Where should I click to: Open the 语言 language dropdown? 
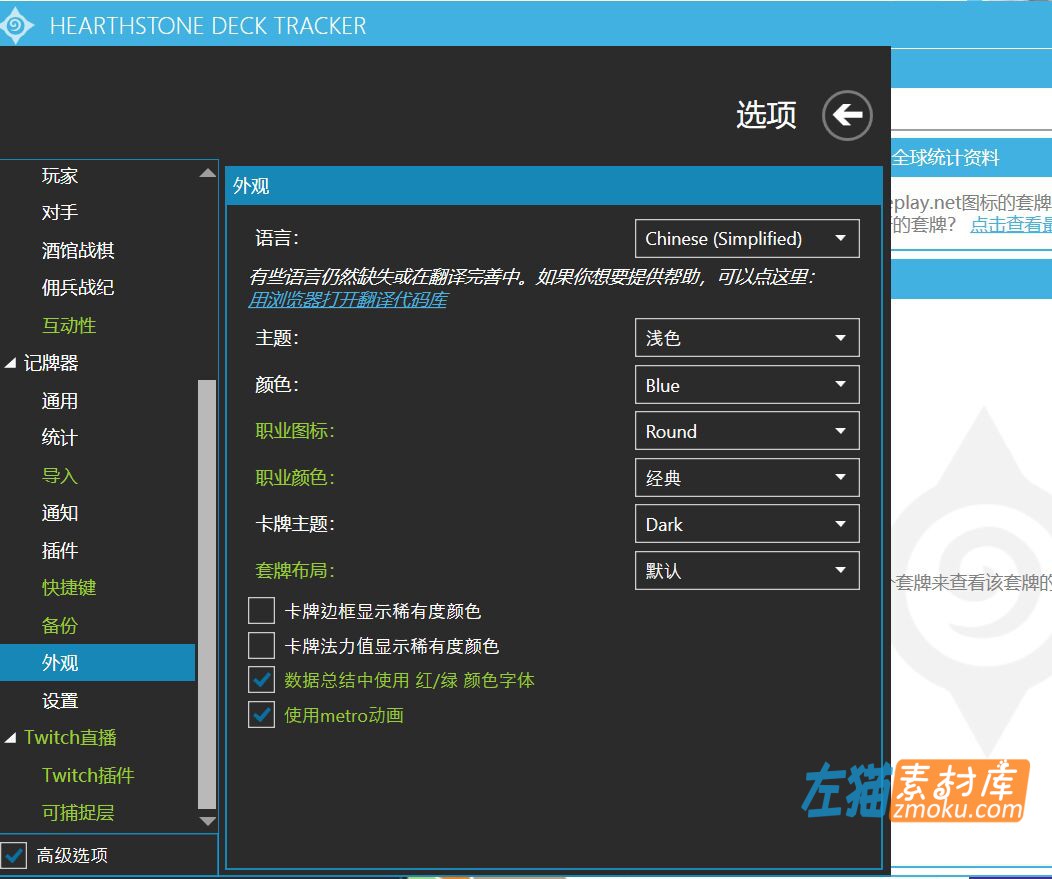tap(747, 238)
